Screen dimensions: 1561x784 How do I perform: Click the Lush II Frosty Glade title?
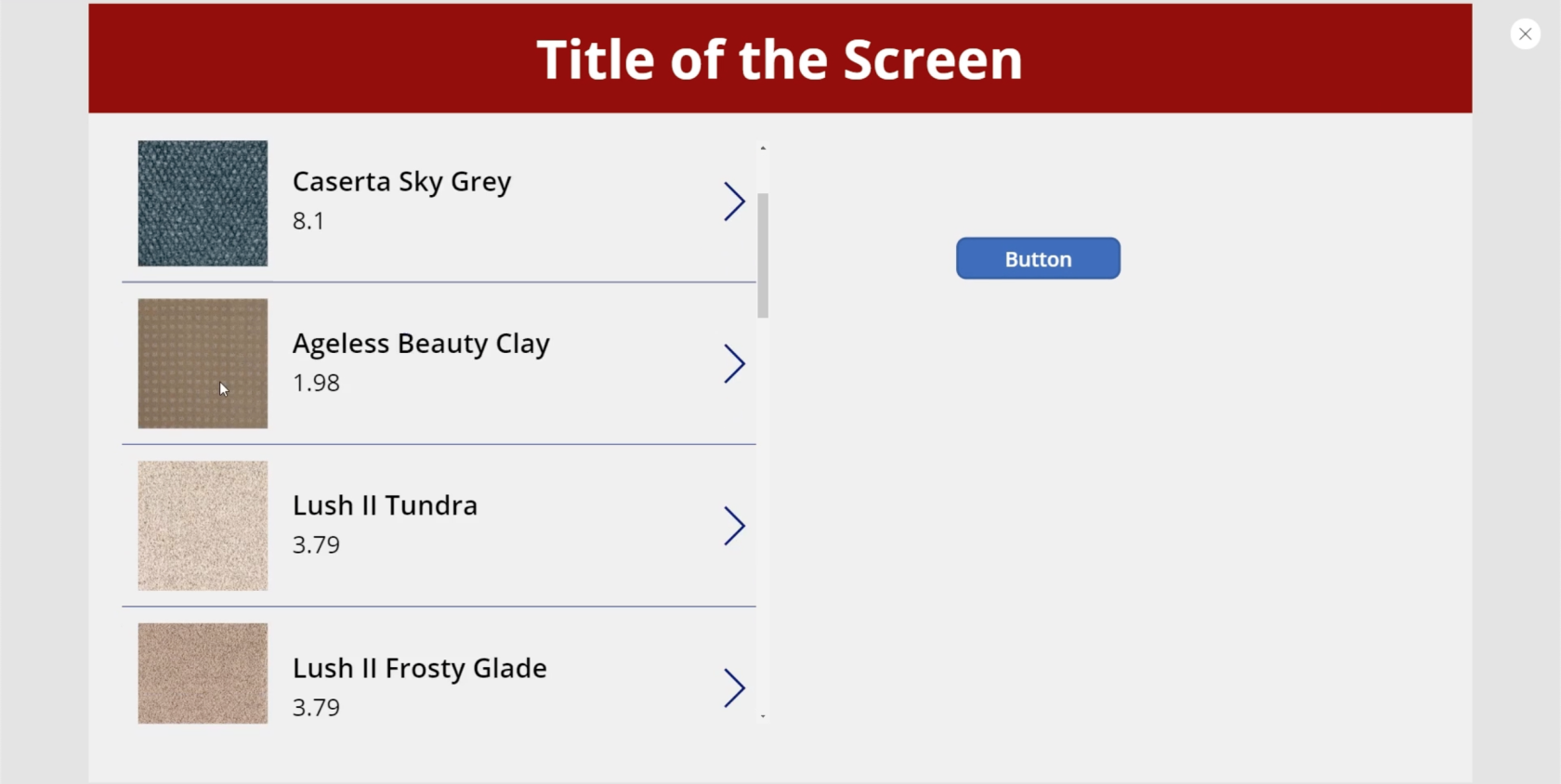click(x=420, y=668)
